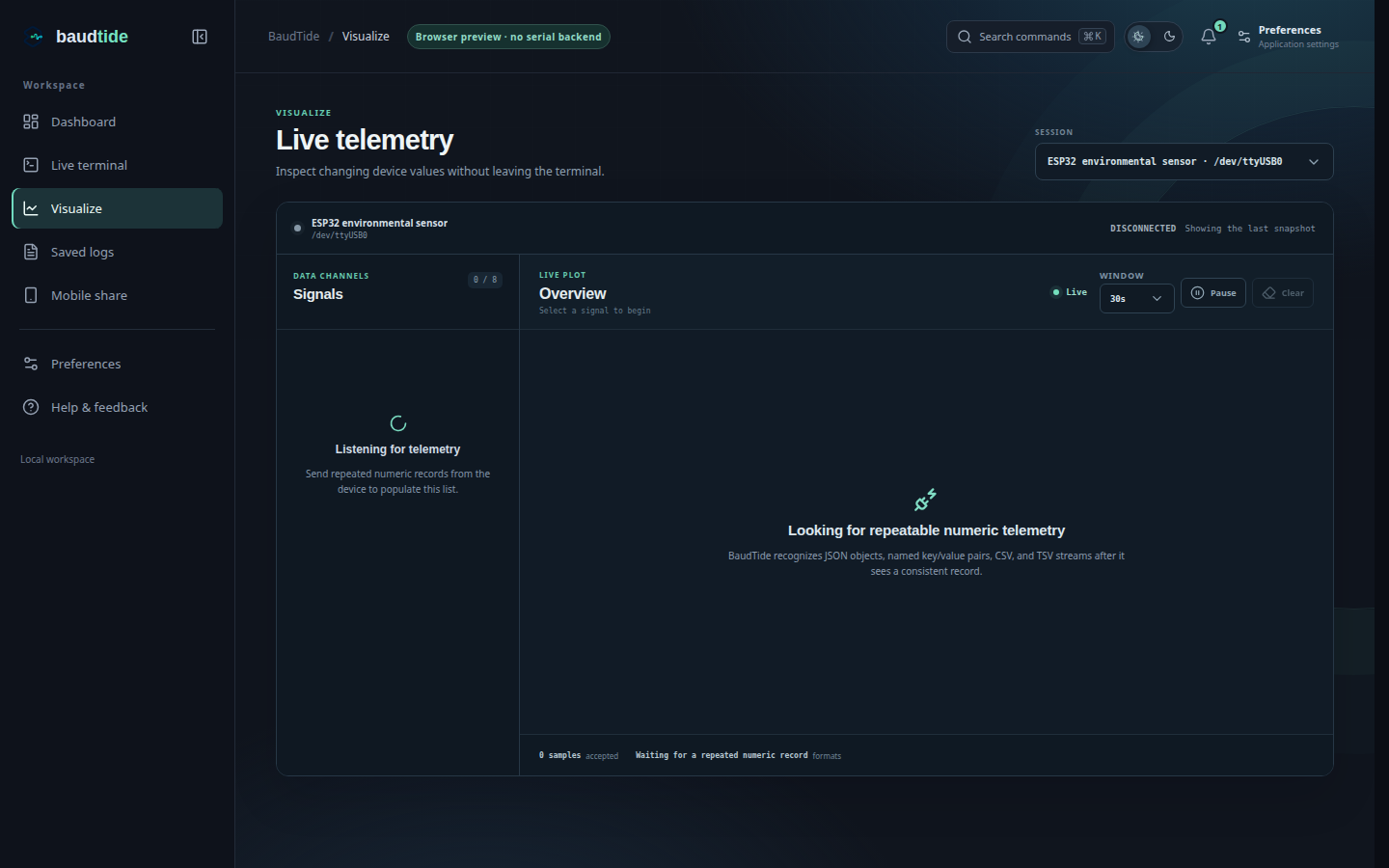Click the Looking for repeatable numeric telemetry heading

[926, 530]
